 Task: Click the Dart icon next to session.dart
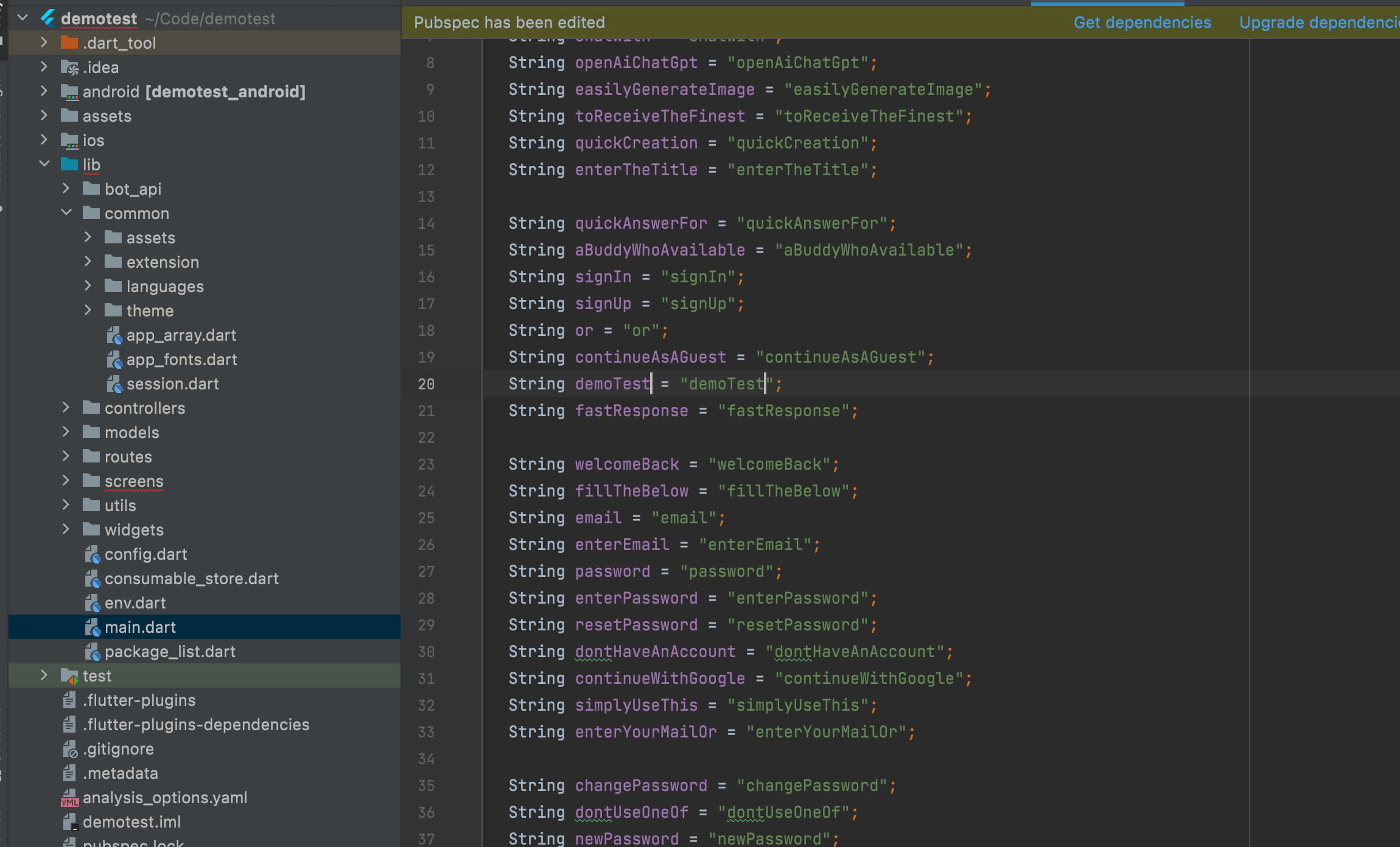tap(114, 384)
